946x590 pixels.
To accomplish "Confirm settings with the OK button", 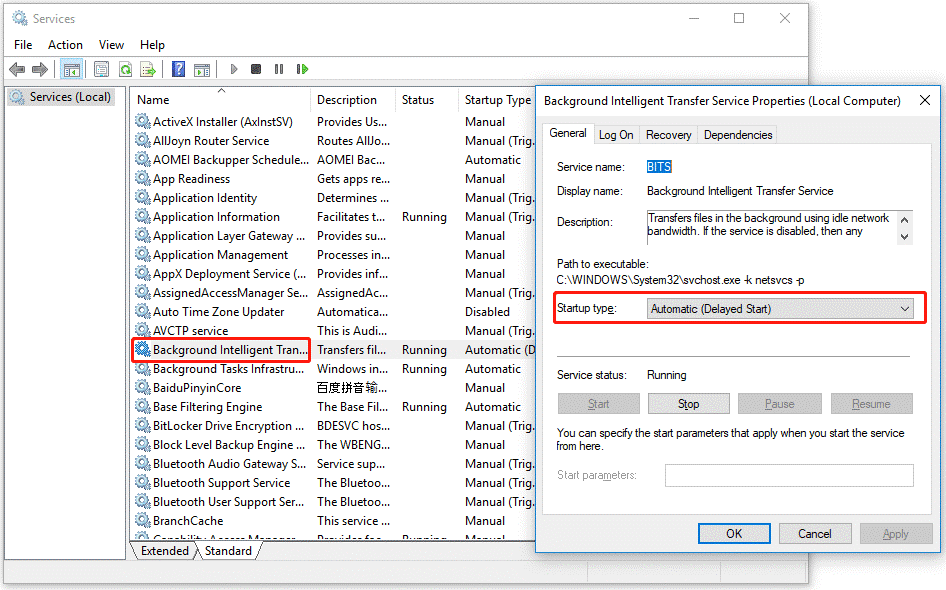I will [734, 533].
